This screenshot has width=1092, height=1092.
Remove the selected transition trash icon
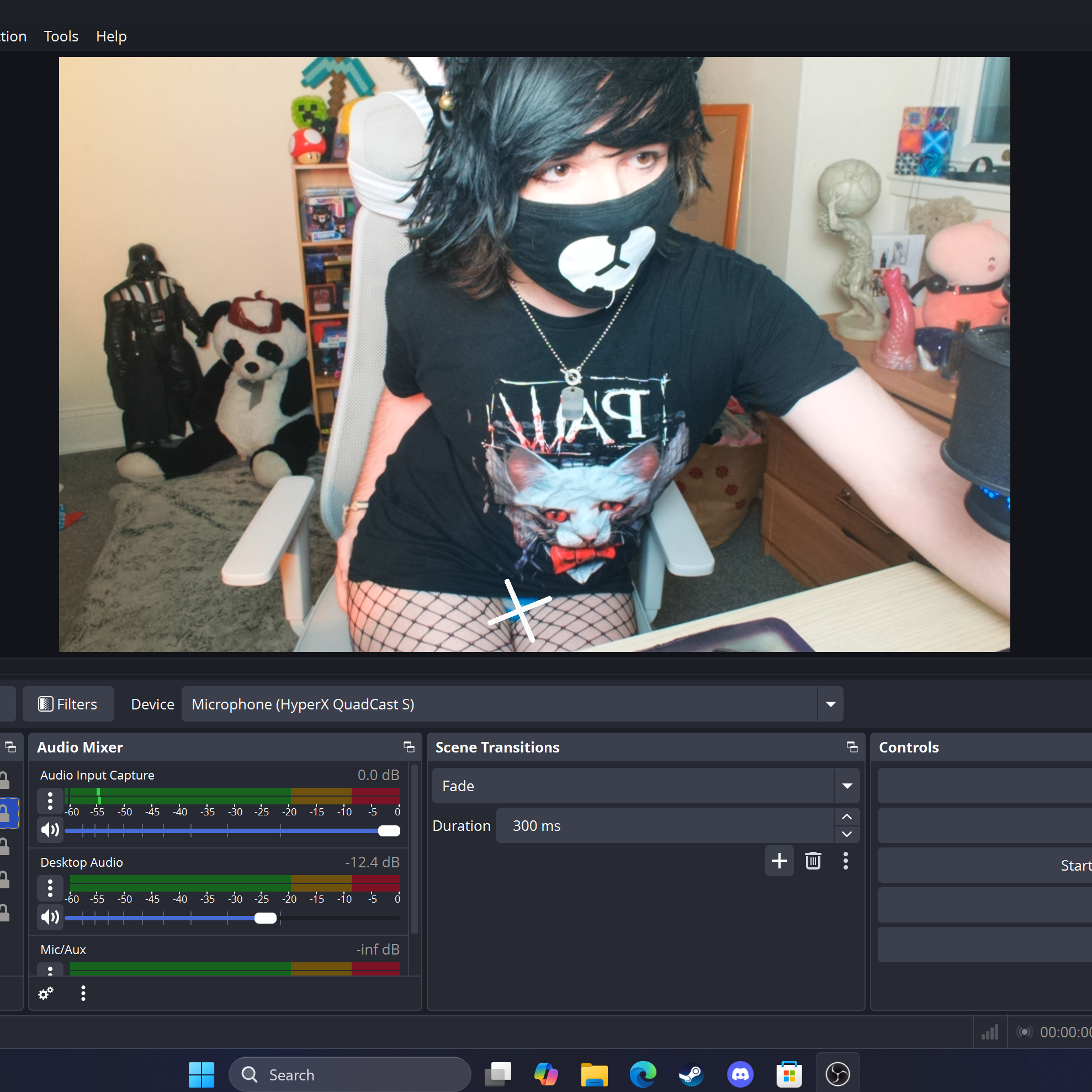click(x=813, y=861)
